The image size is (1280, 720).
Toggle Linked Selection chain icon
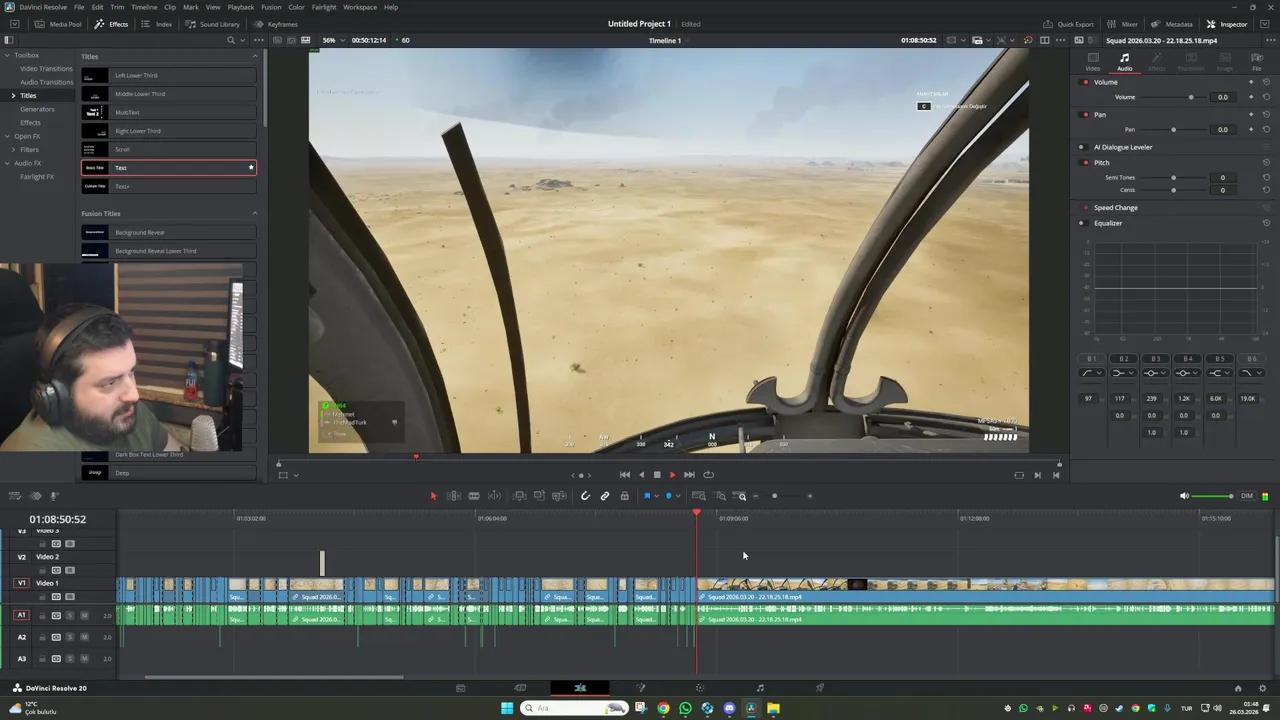[605, 496]
